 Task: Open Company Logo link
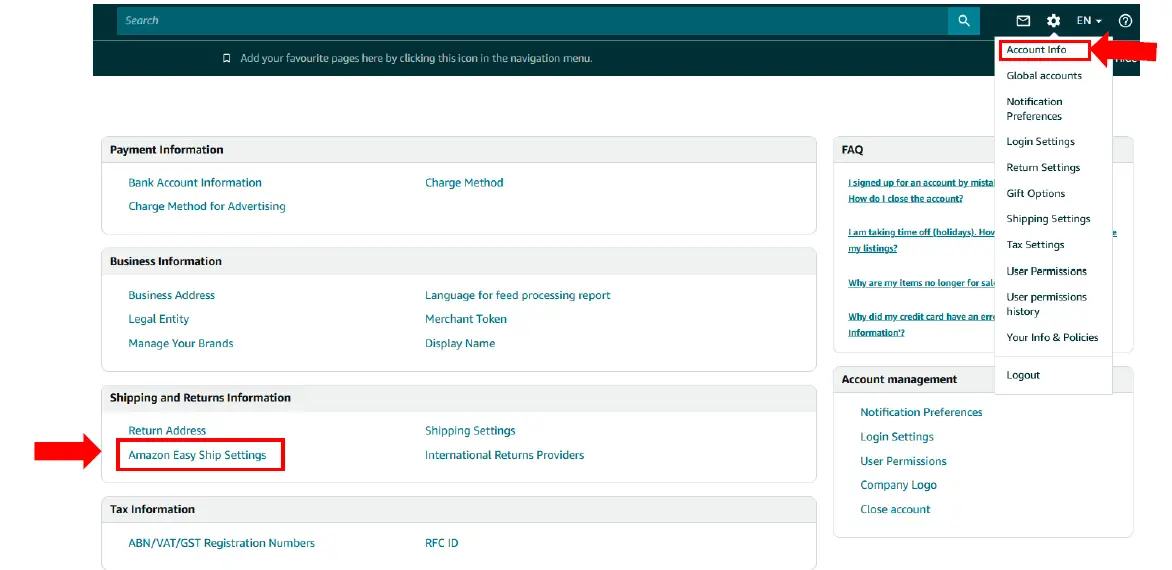click(898, 485)
